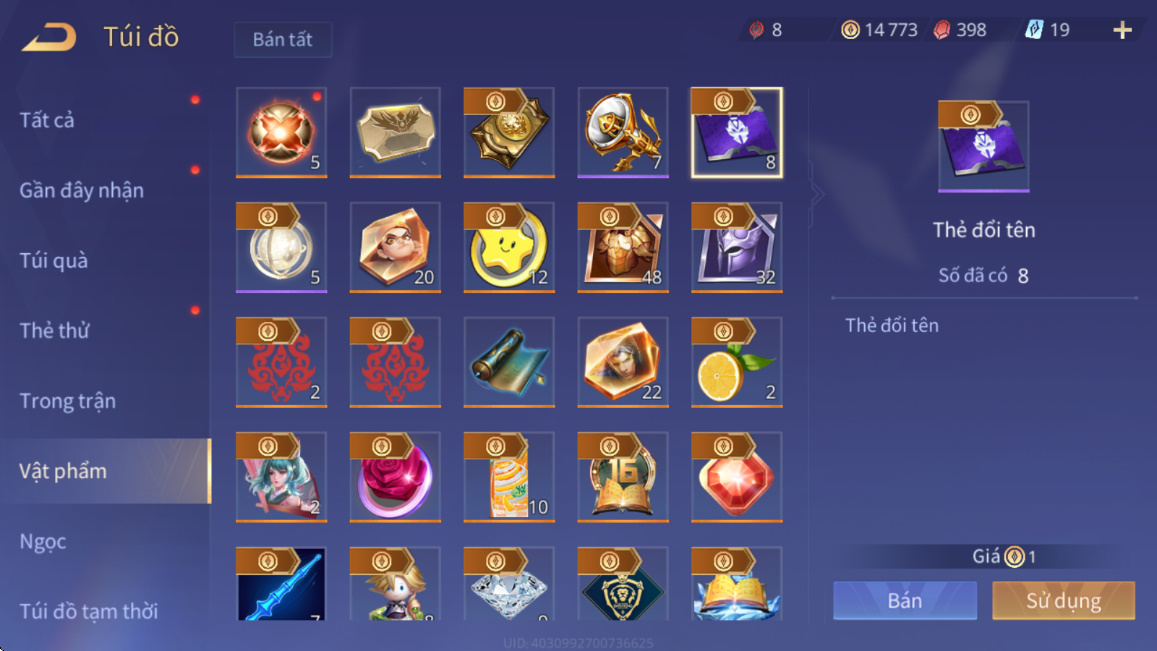Screen dimensions: 1157x651
Task: Select the red rose ring item
Action: tap(396, 478)
